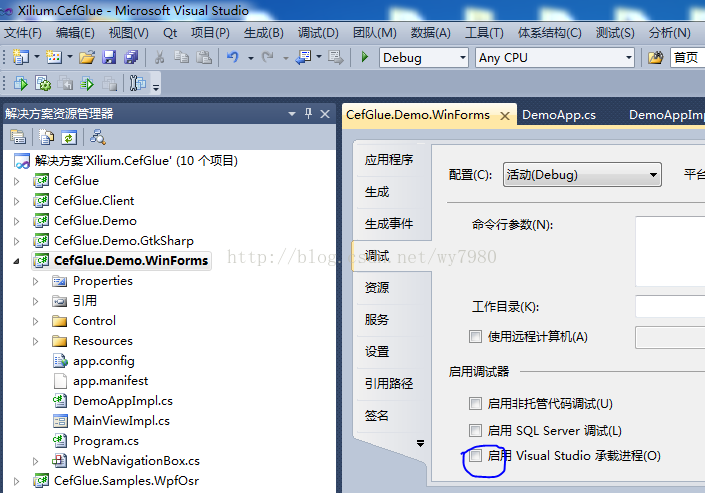Click the Refresh icon in Solution Explorer
The height and width of the screenshot is (493, 705).
pos(69,137)
